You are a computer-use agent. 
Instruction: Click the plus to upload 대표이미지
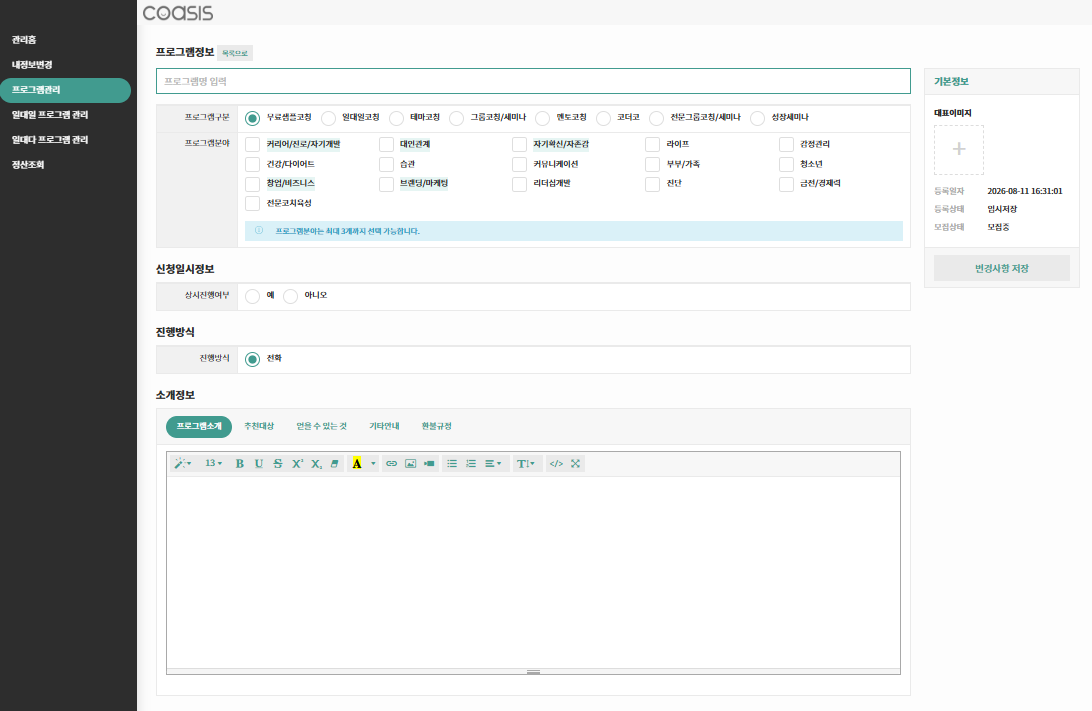[959, 149]
